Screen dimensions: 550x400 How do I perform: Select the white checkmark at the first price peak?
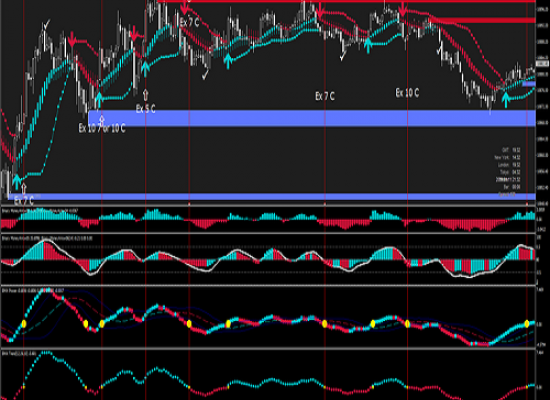(x=46, y=25)
